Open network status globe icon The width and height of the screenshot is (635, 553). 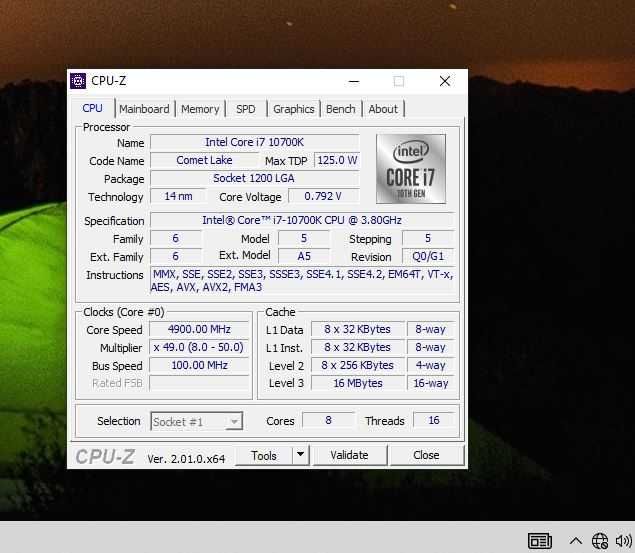[600, 540]
